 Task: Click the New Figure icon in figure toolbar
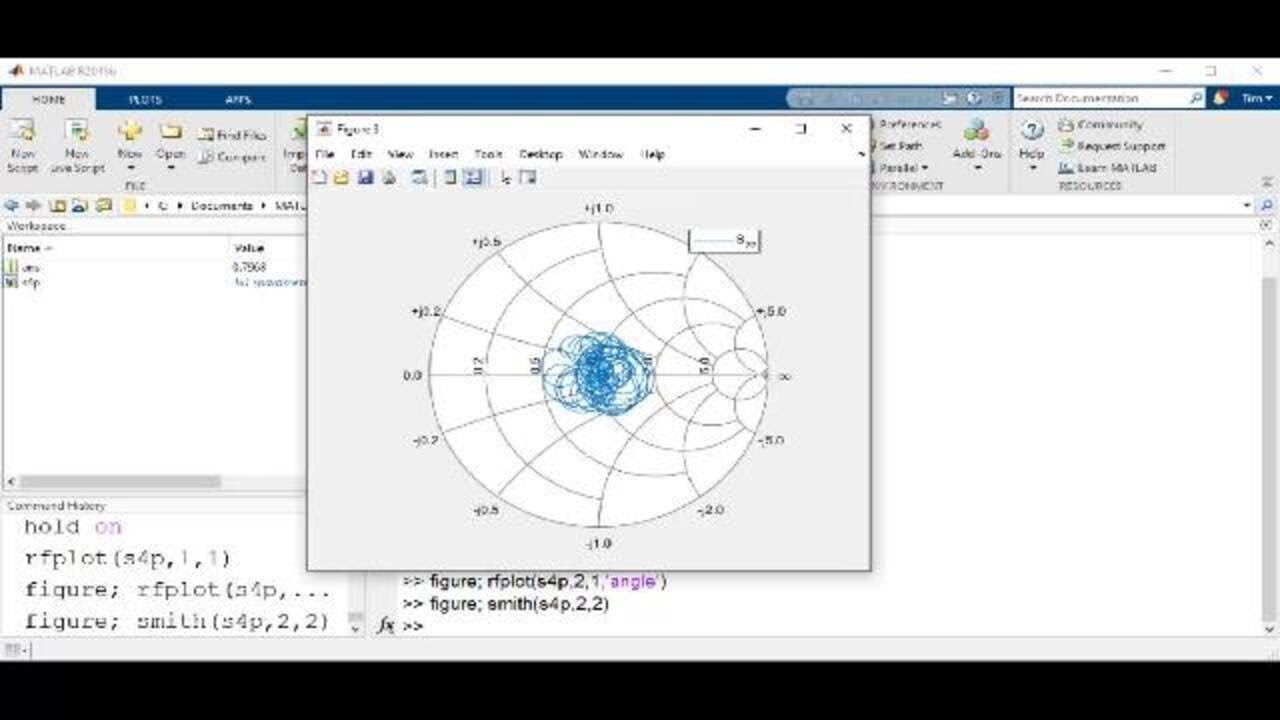pyautogui.click(x=319, y=177)
